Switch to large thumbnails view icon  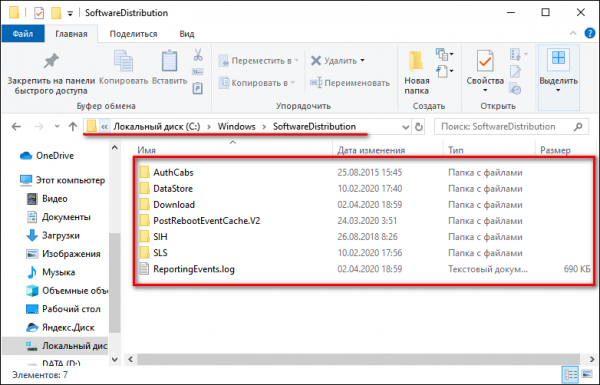(x=587, y=374)
